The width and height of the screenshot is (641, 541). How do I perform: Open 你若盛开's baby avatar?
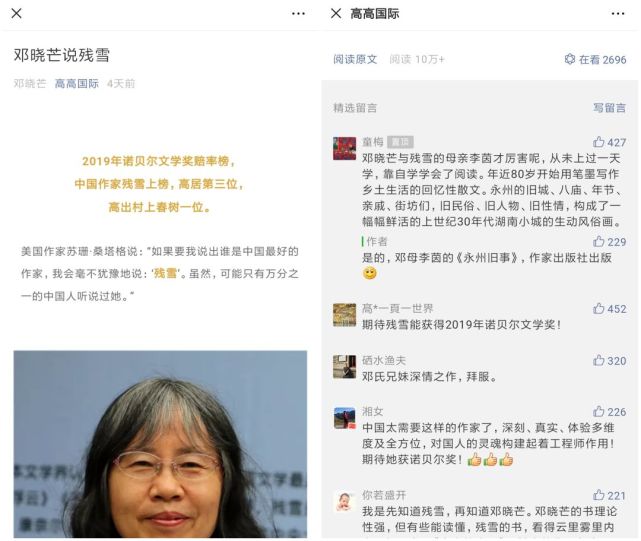(x=344, y=501)
